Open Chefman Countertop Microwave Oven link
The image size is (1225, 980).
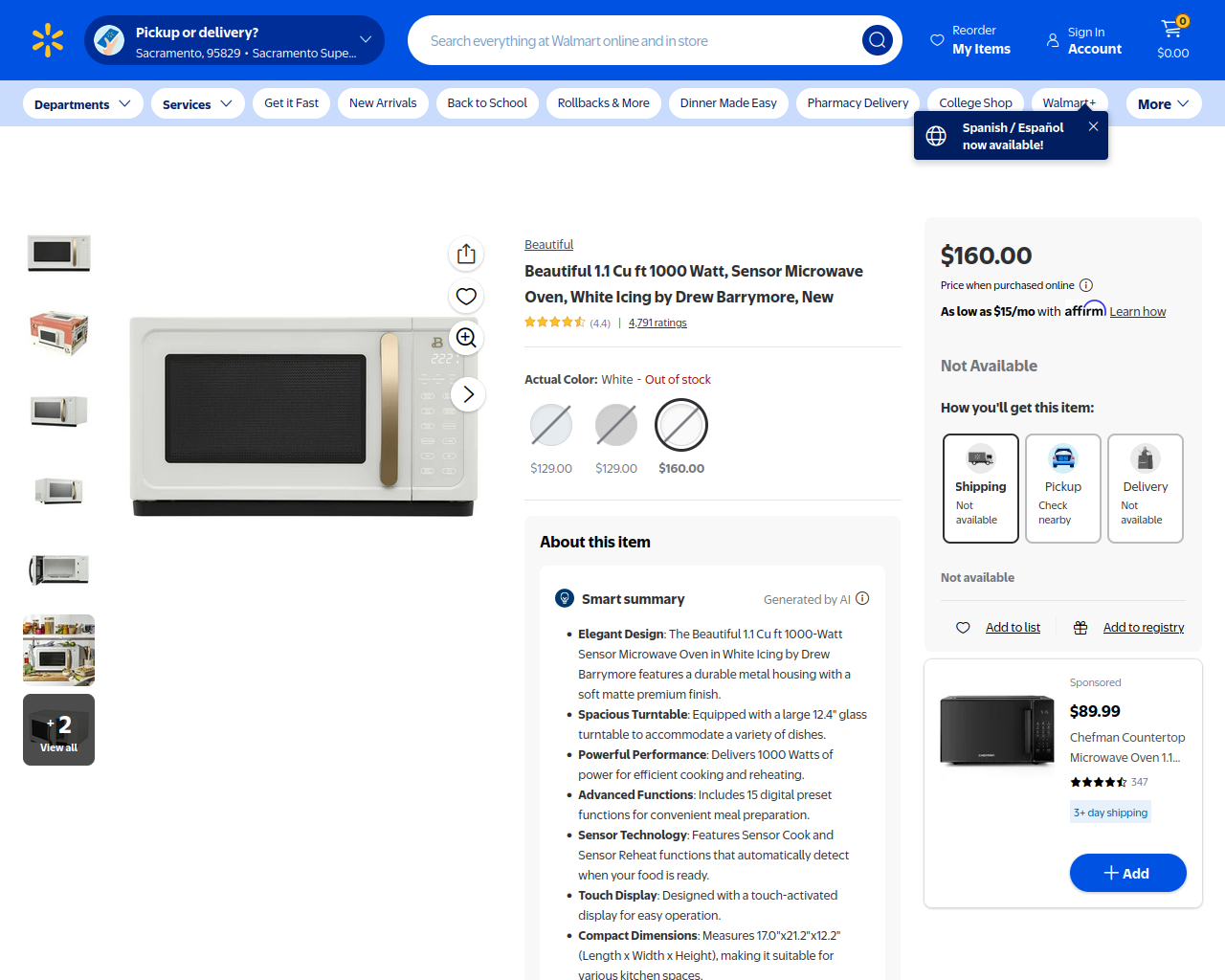[x=1127, y=747]
